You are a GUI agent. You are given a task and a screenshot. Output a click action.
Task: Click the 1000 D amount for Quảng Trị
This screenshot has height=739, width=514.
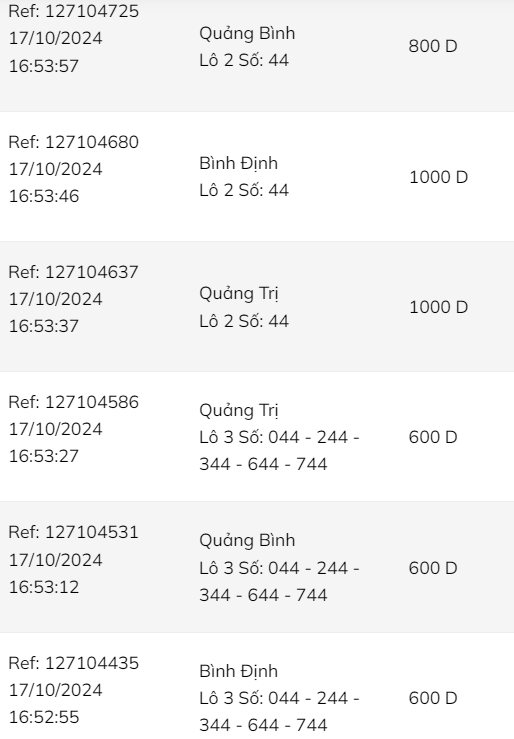pyautogui.click(x=438, y=307)
